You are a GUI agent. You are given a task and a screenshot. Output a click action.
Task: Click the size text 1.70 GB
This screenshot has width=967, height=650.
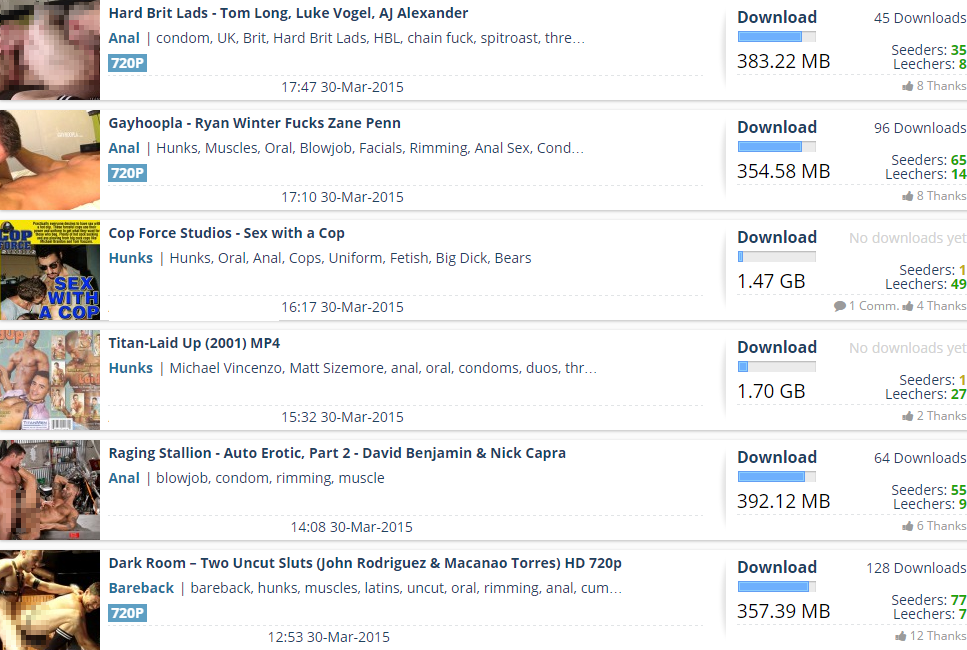(x=772, y=391)
